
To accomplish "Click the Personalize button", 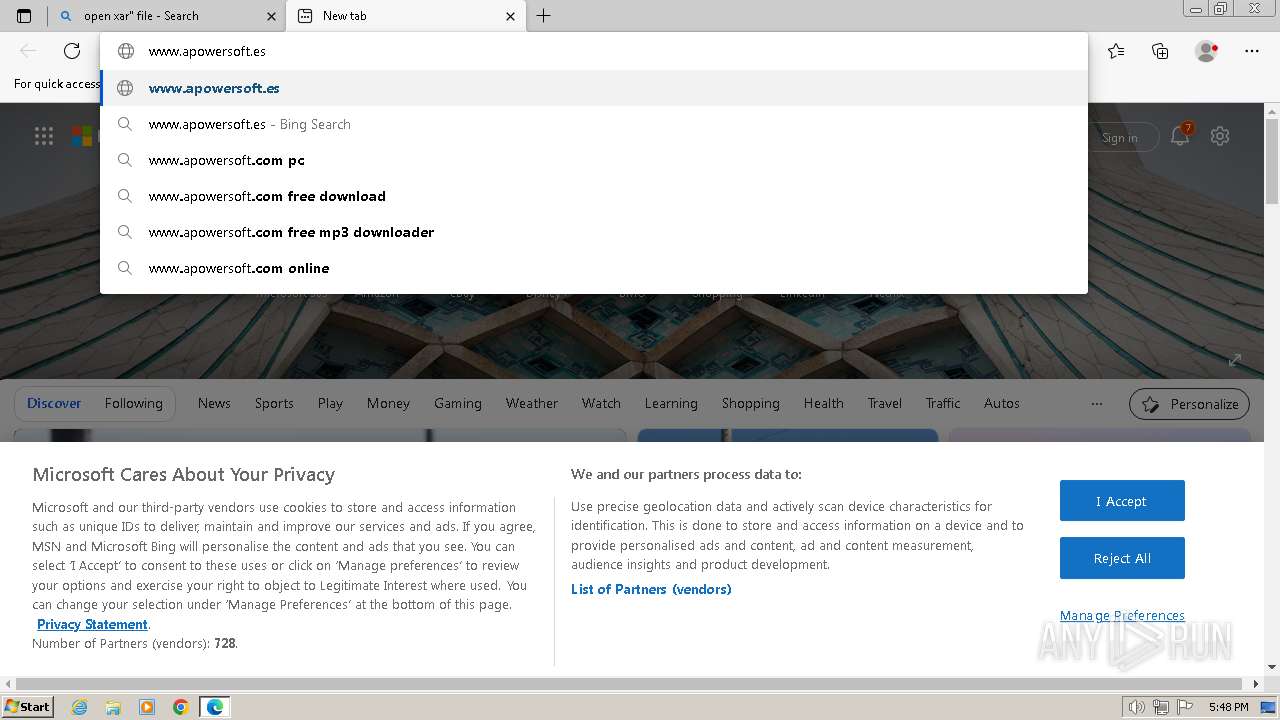I will [1189, 404].
